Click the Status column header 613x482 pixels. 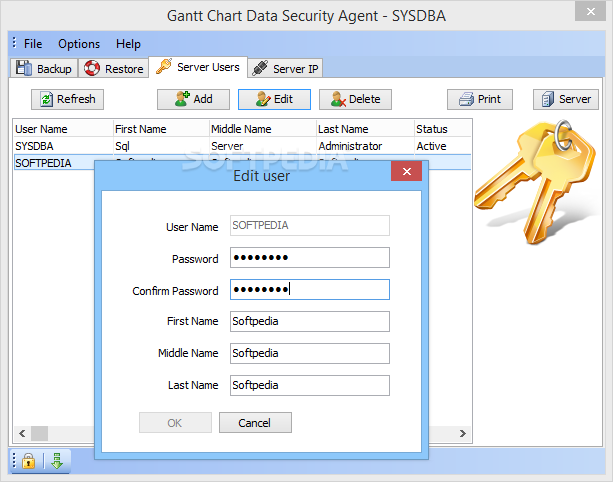pos(443,129)
